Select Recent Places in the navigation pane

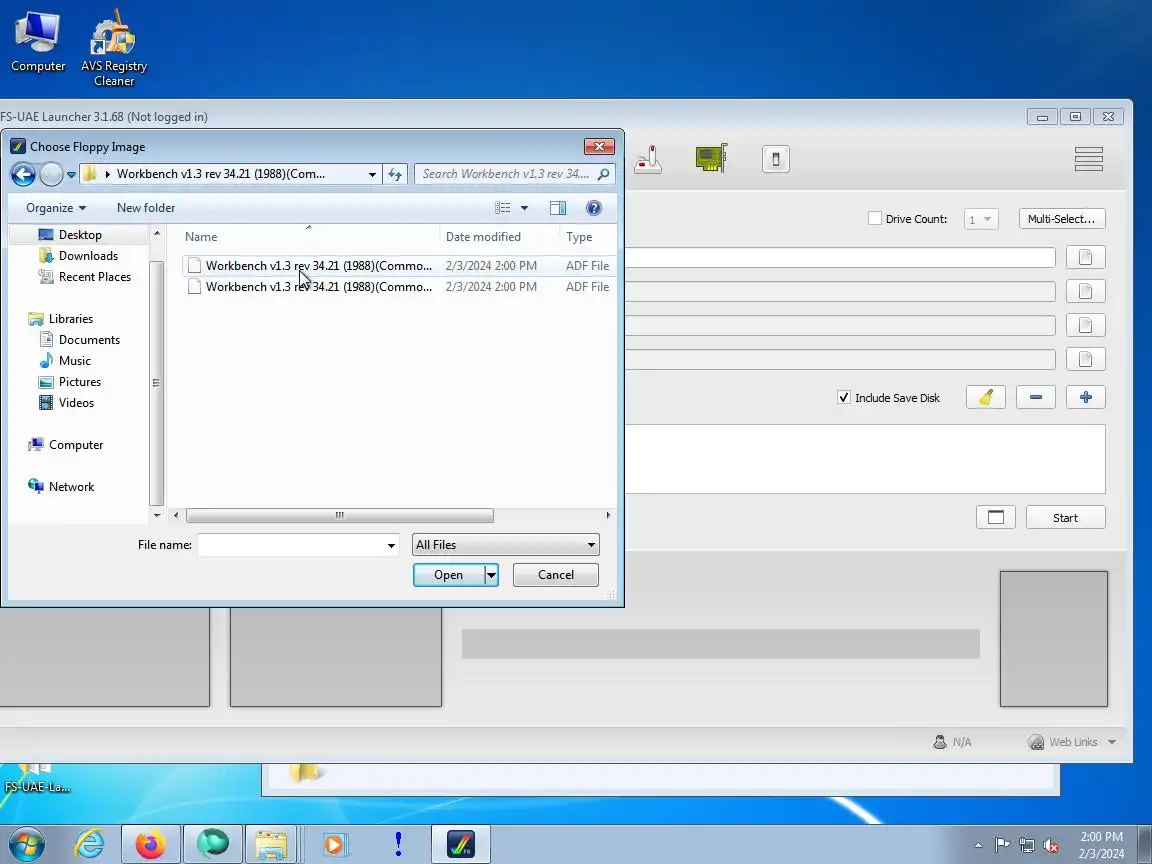(x=95, y=277)
